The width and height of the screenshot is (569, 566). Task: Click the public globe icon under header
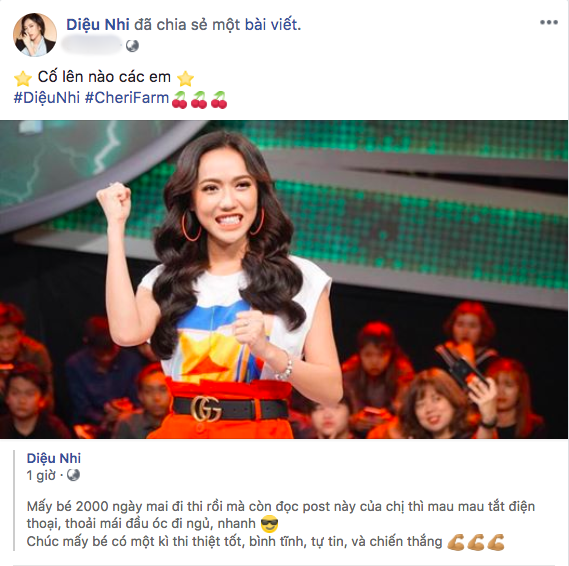click(x=132, y=46)
